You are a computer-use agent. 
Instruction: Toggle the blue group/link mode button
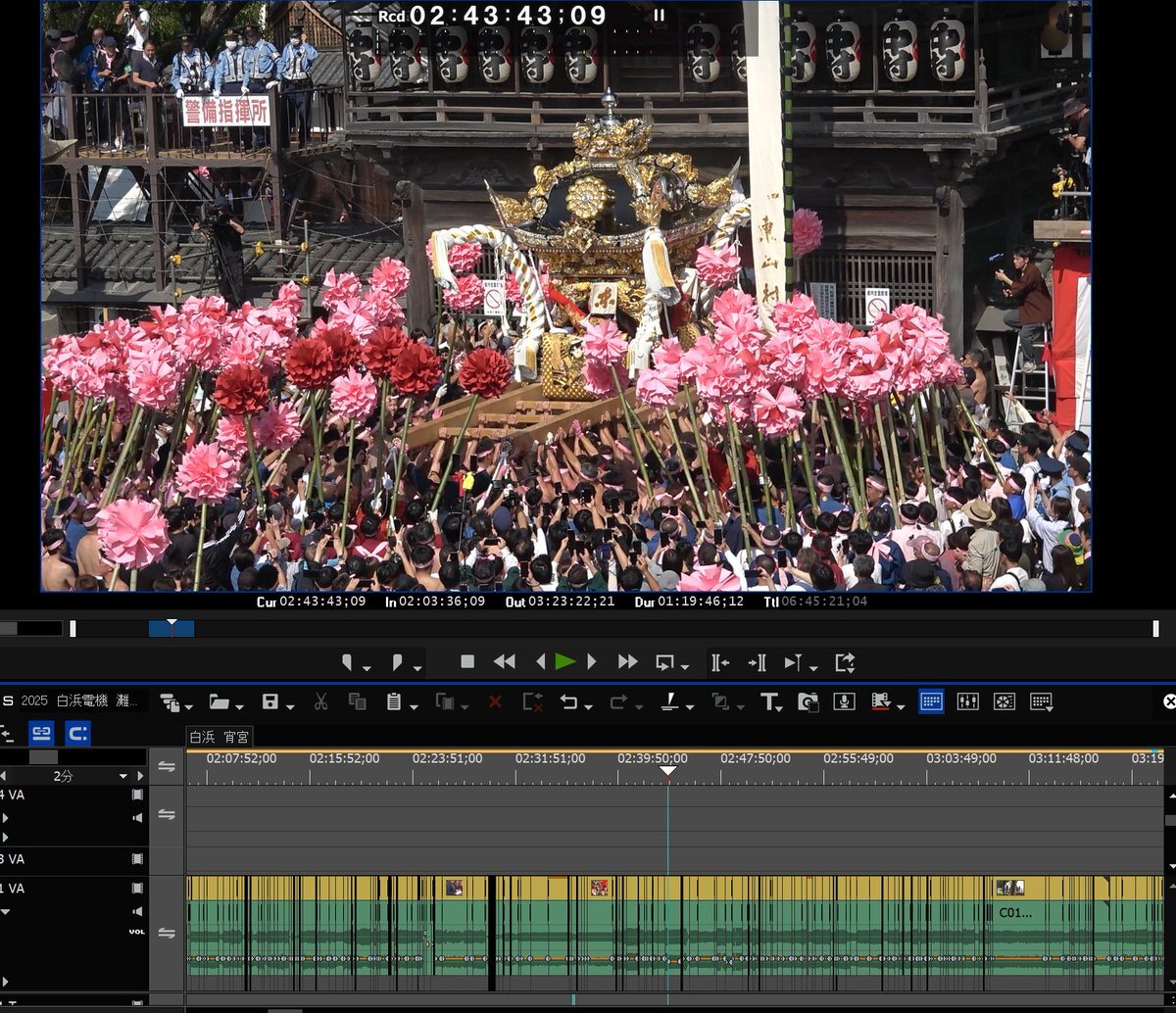[41, 733]
